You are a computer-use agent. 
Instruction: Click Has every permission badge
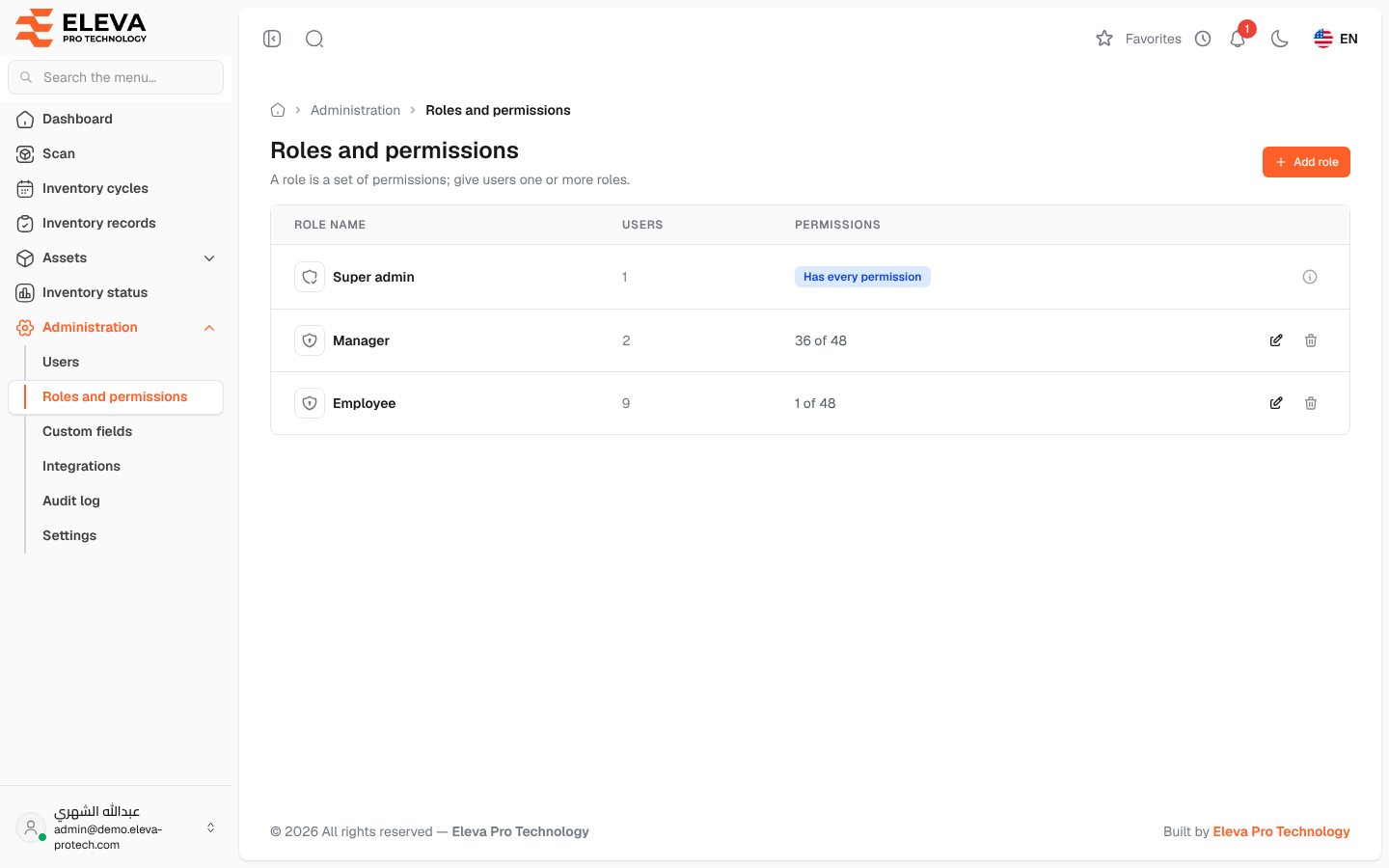(x=862, y=277)
